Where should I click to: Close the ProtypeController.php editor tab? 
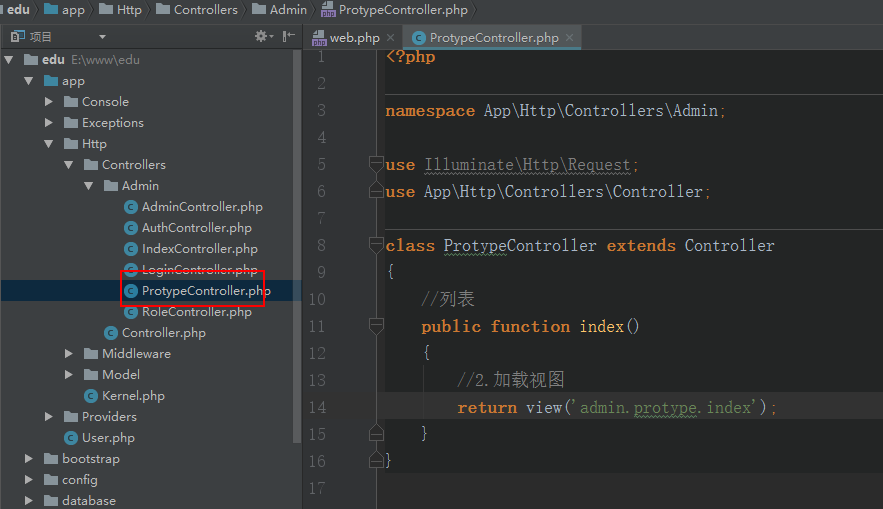[570, 38]
